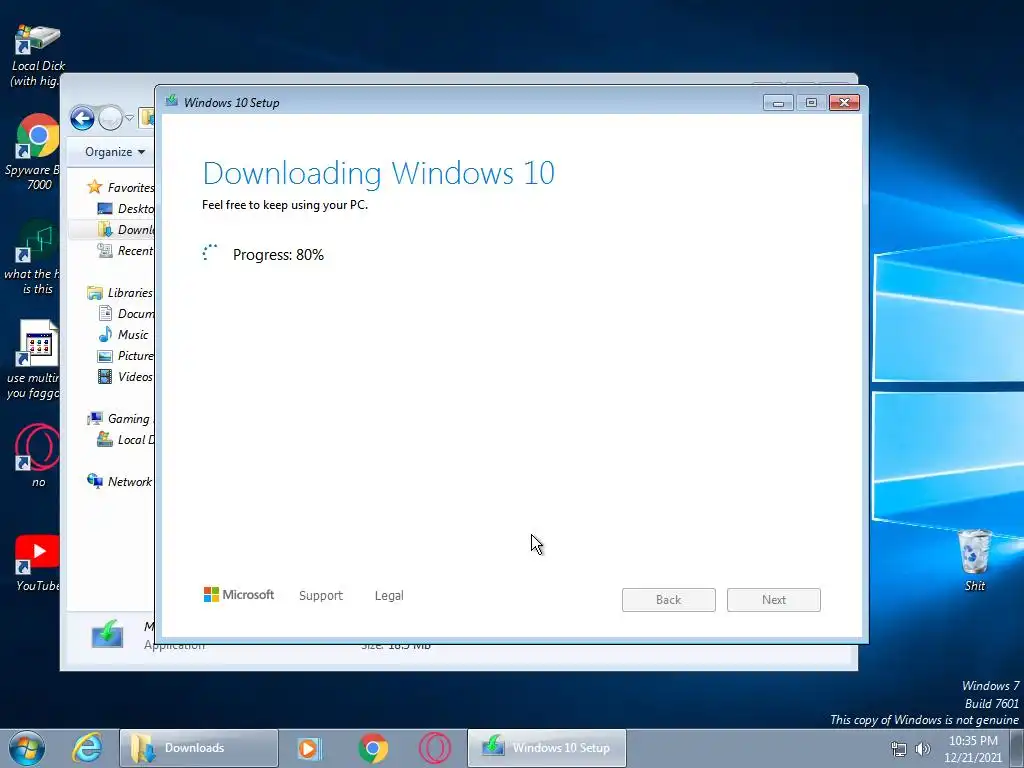Launch Internet Explorer from the taskbar
The image size is (1024, 768).
[x=87, y=748]
